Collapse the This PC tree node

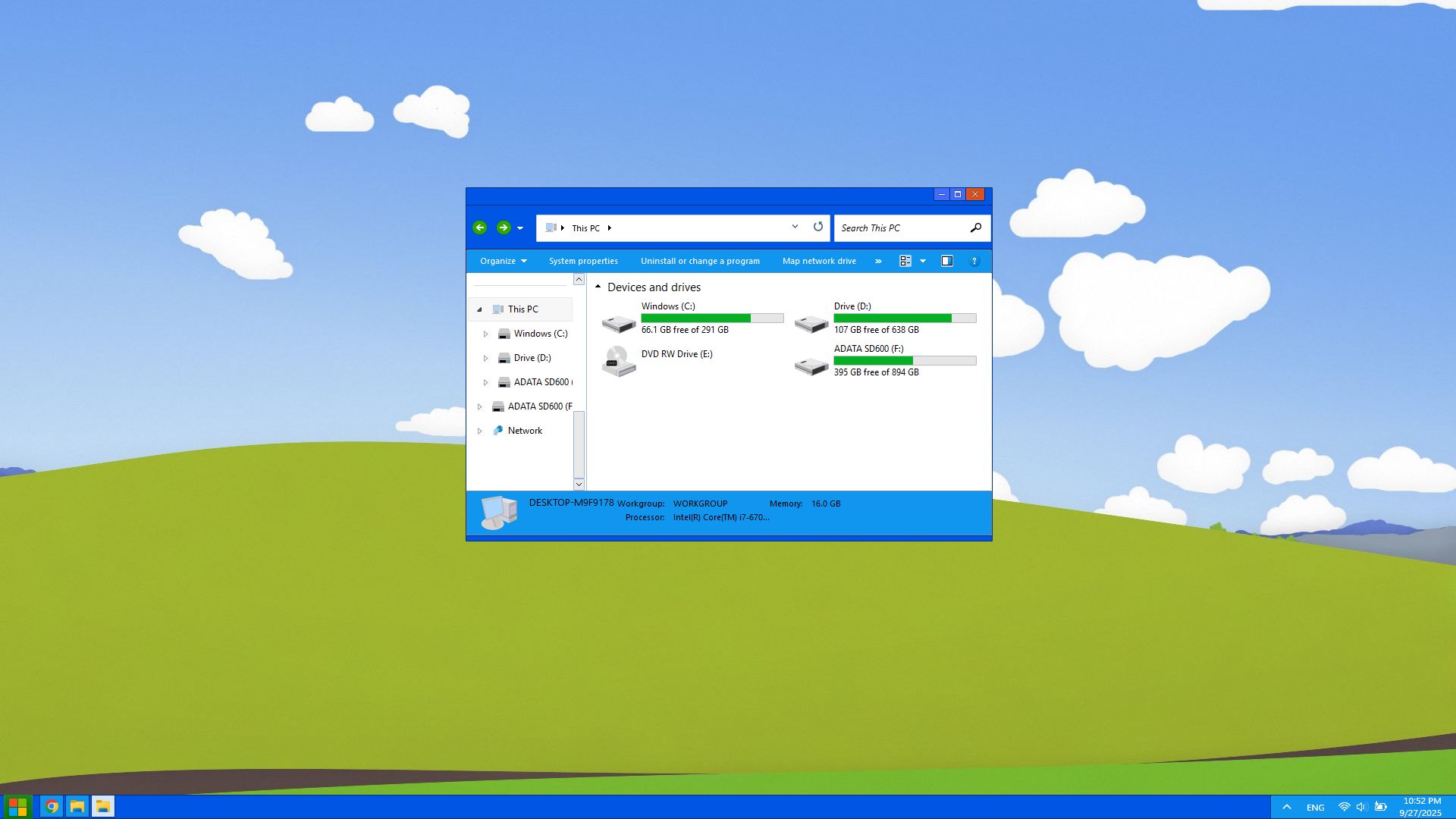[479, 309]
